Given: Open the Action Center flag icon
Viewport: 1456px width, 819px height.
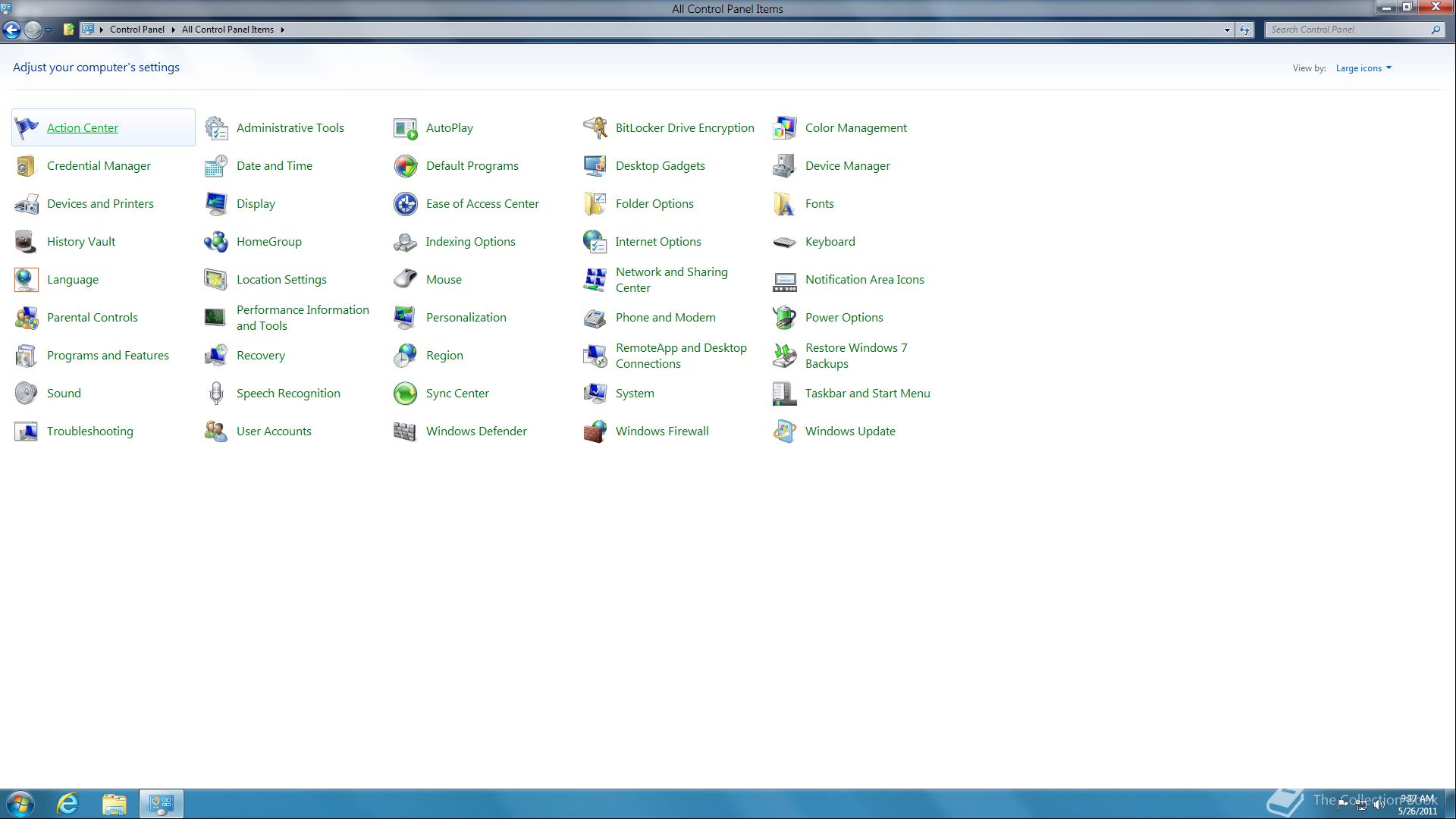Looking at the screenshot, I should click(x=27, y=127).
